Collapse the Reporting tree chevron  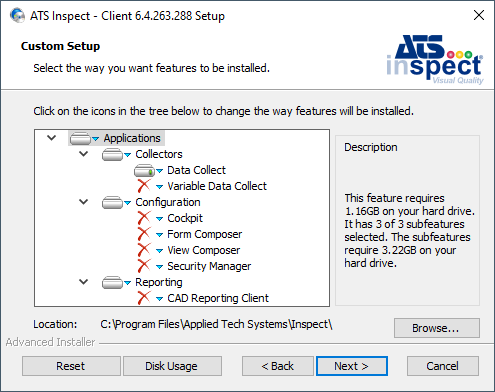(x=83, y=282)
